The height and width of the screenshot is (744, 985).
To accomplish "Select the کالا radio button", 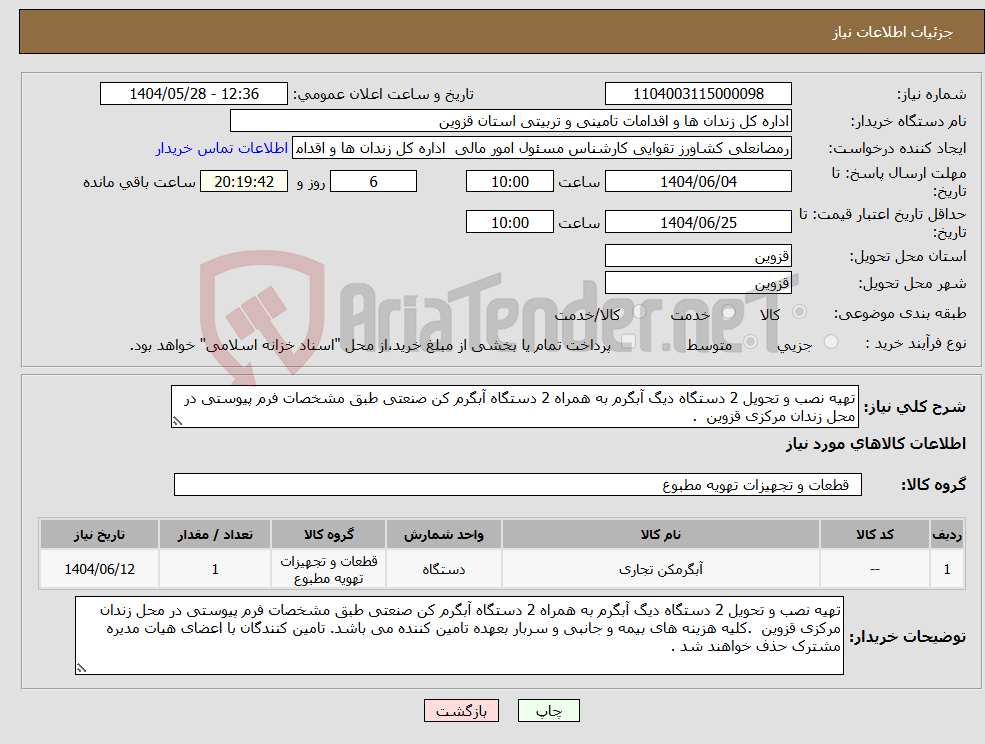I will [800, 312].
